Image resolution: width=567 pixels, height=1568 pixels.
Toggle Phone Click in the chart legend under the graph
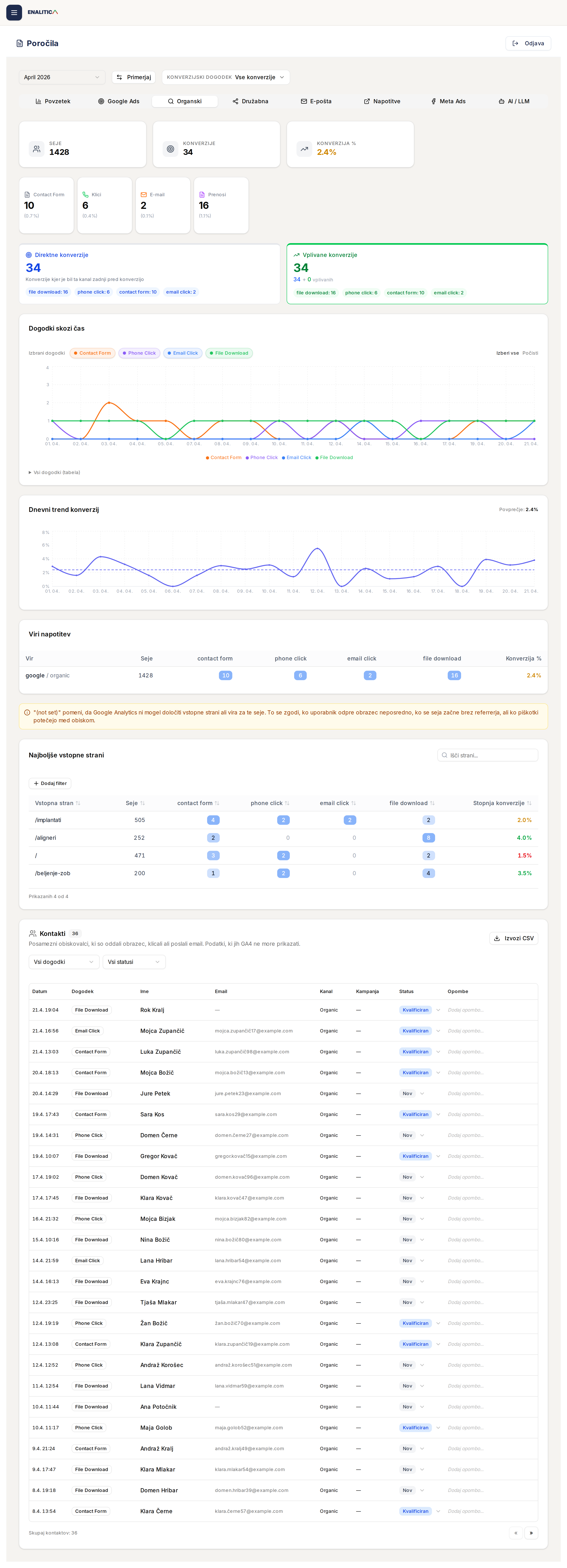[262, 458]
